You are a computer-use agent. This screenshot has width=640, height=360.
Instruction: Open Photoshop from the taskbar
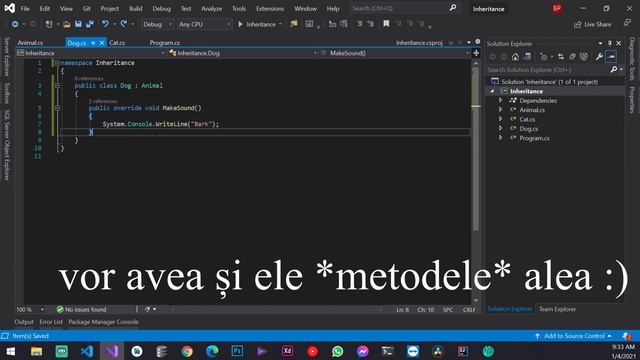point(237,351)
